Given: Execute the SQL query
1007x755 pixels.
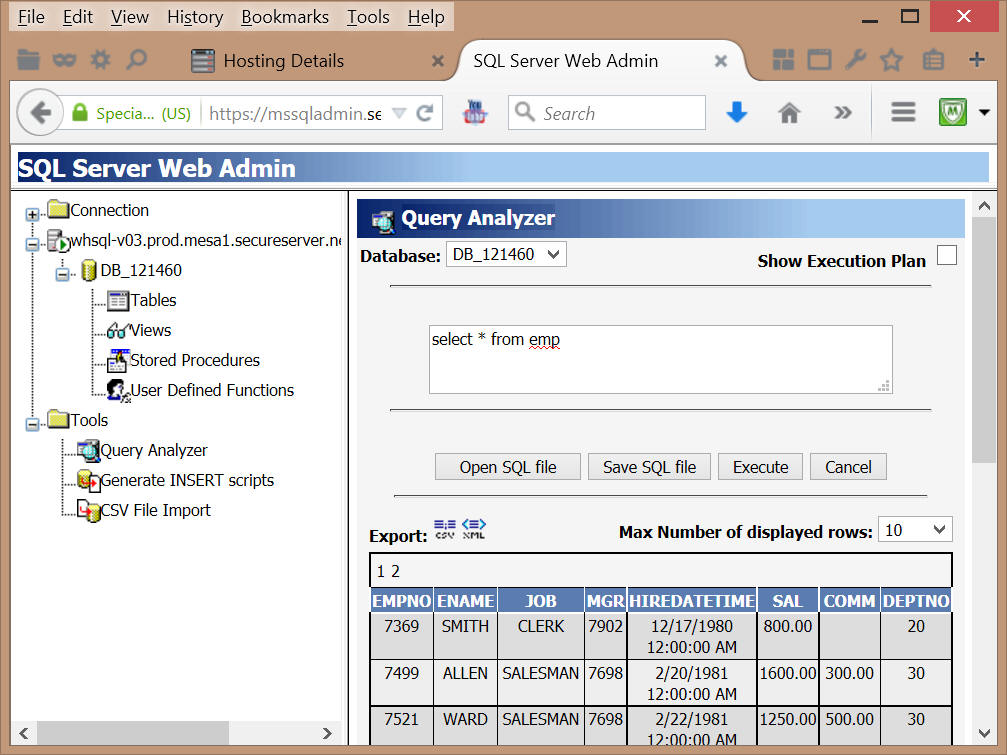Looking at the screenshot, I should 760,467.
